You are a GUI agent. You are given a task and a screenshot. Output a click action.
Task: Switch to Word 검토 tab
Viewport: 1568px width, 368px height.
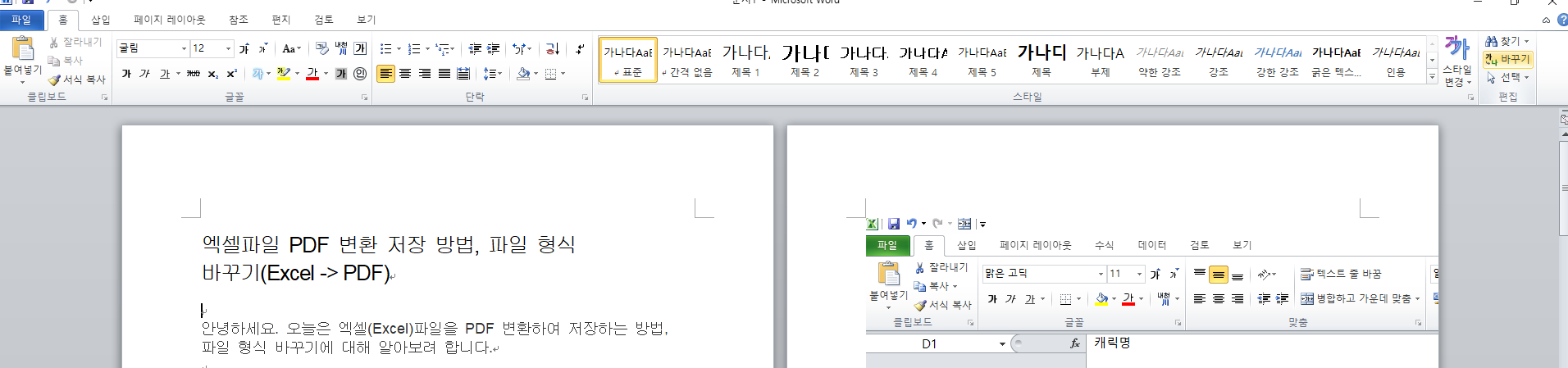point(324,20)
